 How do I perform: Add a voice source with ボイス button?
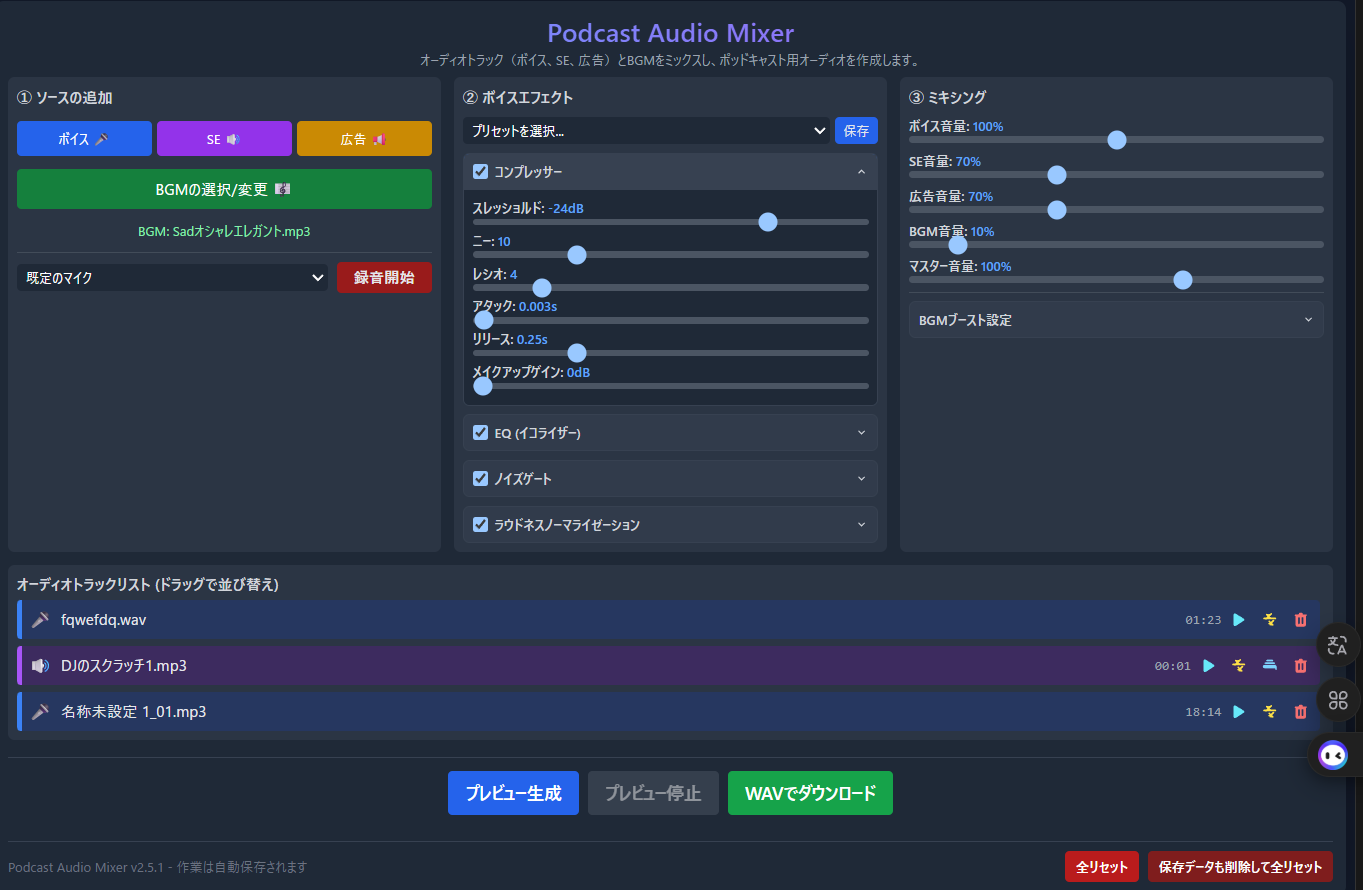coord(84,139)
